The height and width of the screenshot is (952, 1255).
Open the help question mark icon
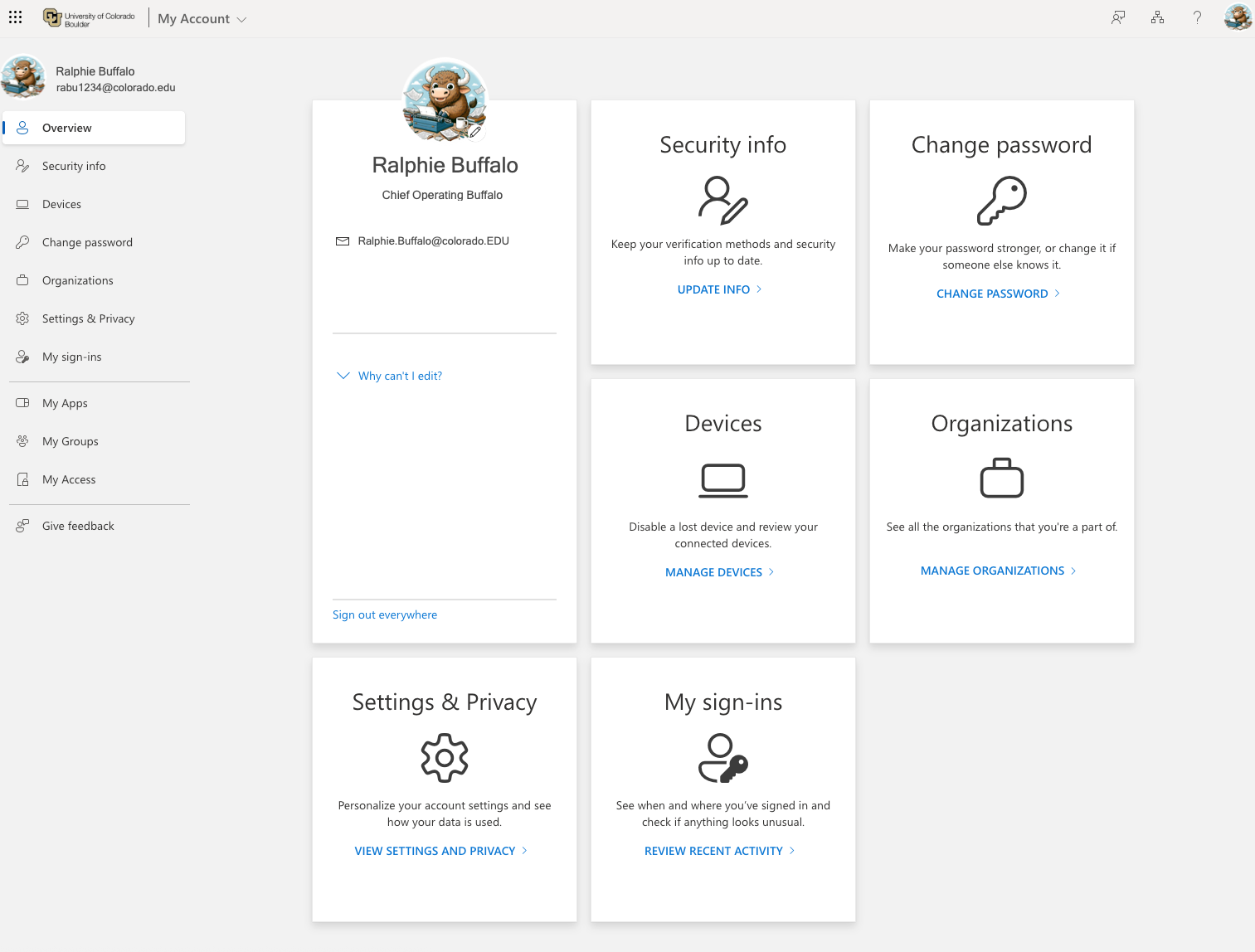click(x=1197, y=17)
